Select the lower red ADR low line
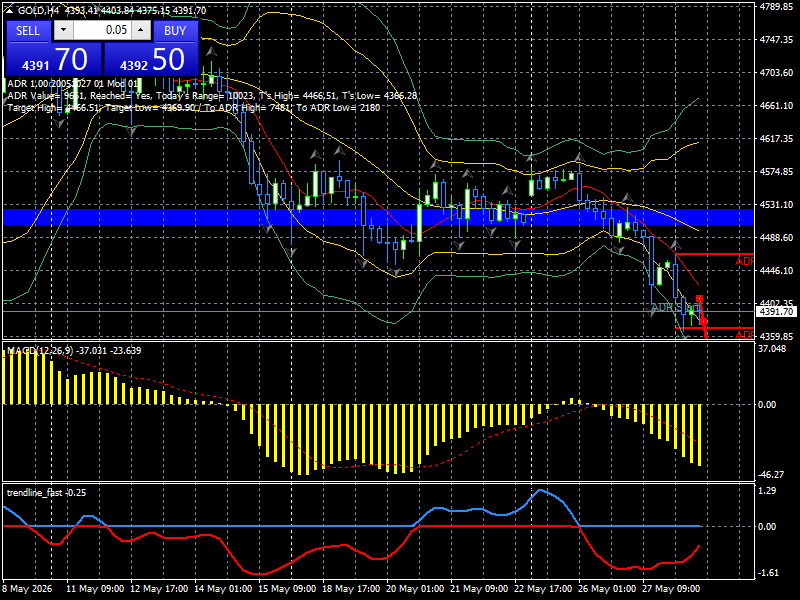This screenshot has height=600, width=800. tap(715, 328)
